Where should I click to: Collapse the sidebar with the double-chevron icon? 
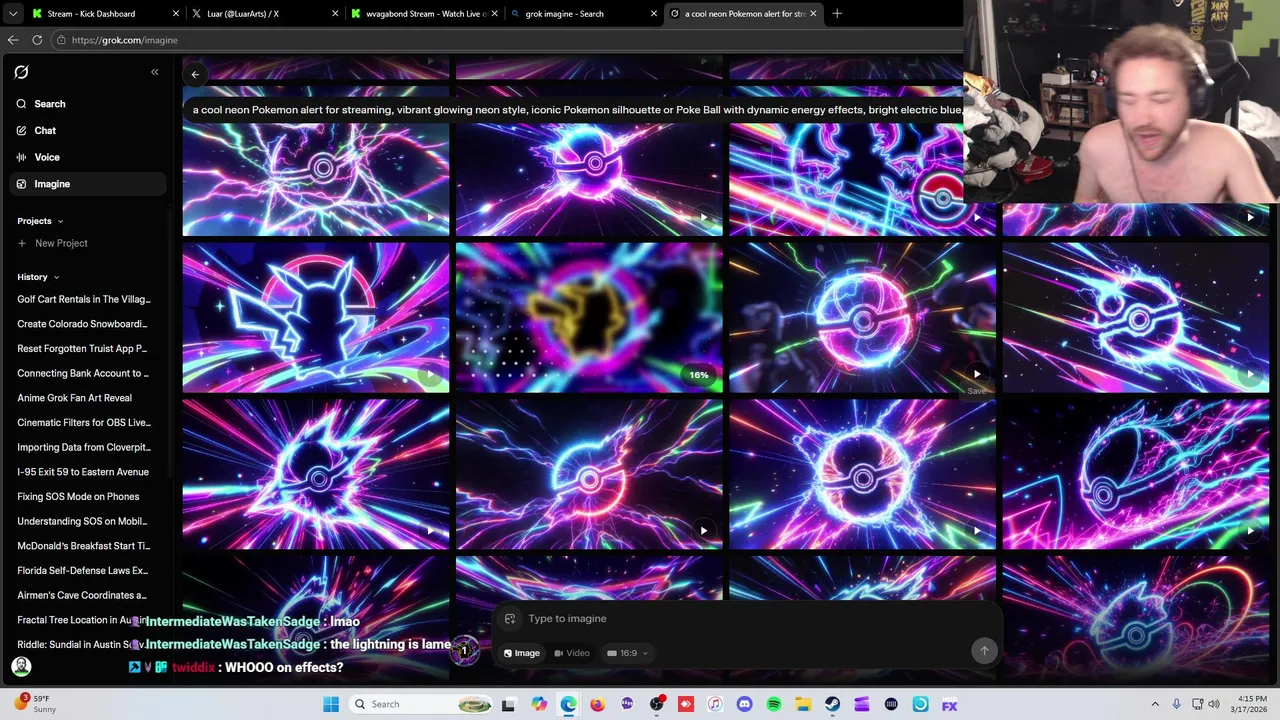coord(155,72)
